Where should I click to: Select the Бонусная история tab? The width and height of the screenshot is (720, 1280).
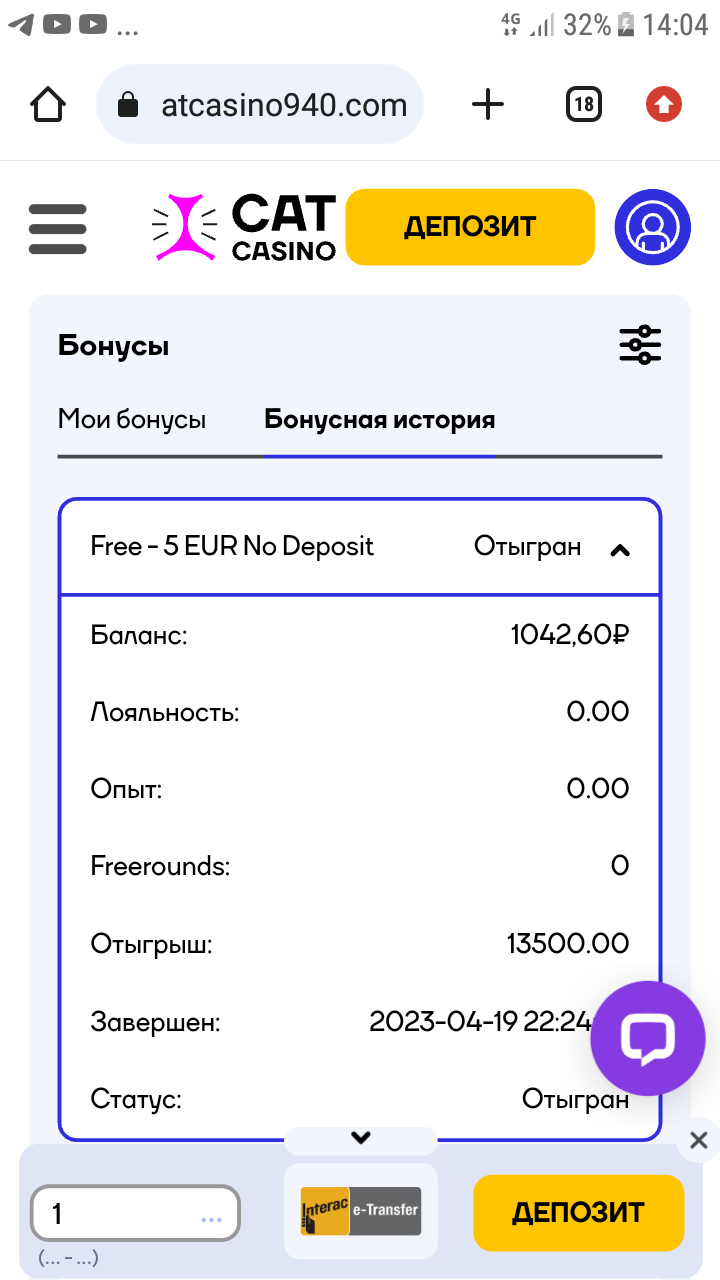pyautogui.click(x=379, y=419)
